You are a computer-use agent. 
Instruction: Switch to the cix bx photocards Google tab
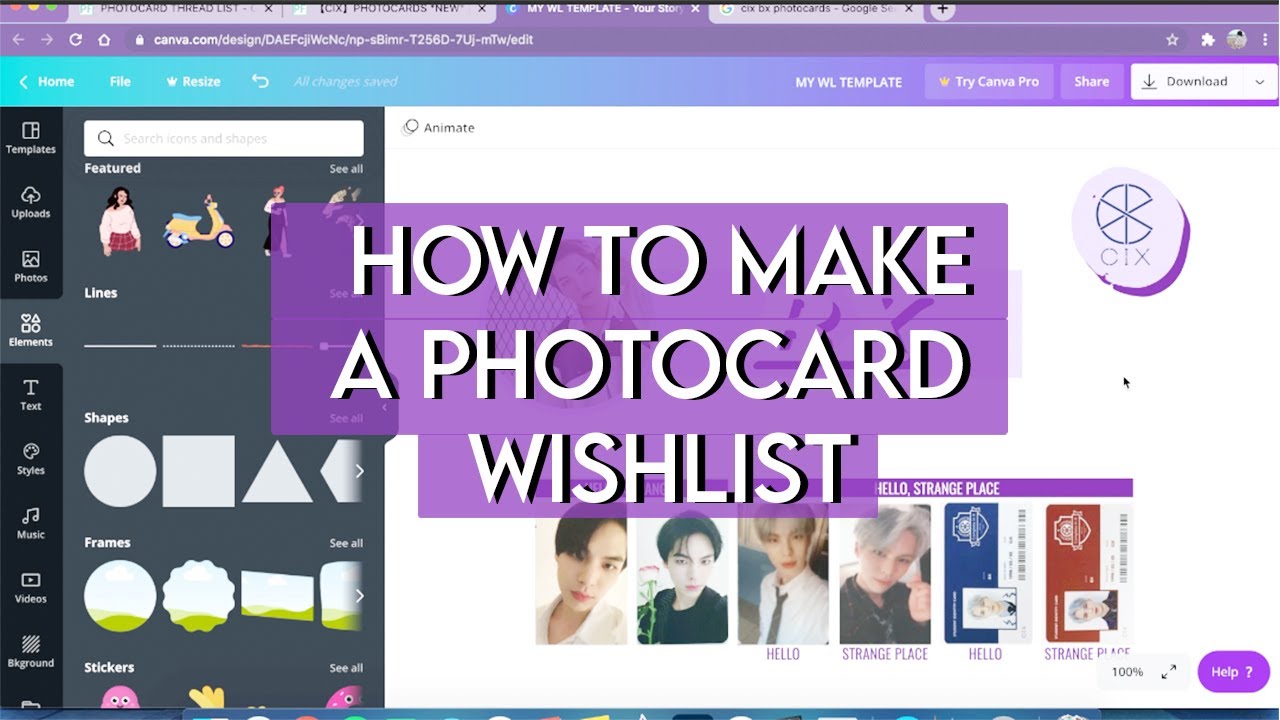[818, 10]
